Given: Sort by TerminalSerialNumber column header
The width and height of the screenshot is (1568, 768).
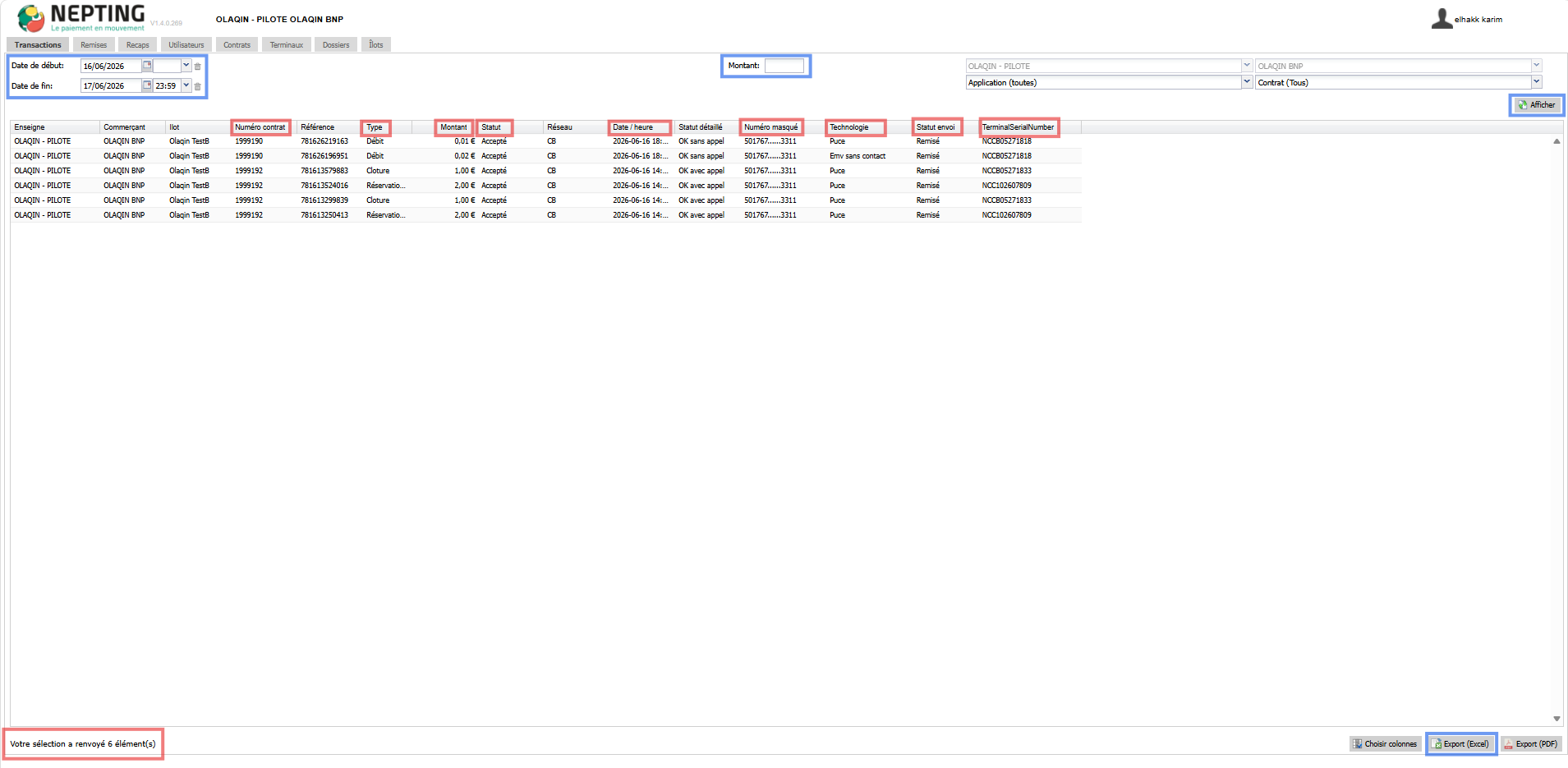Looking at the screenshot, I should (x=1030, y=127).
